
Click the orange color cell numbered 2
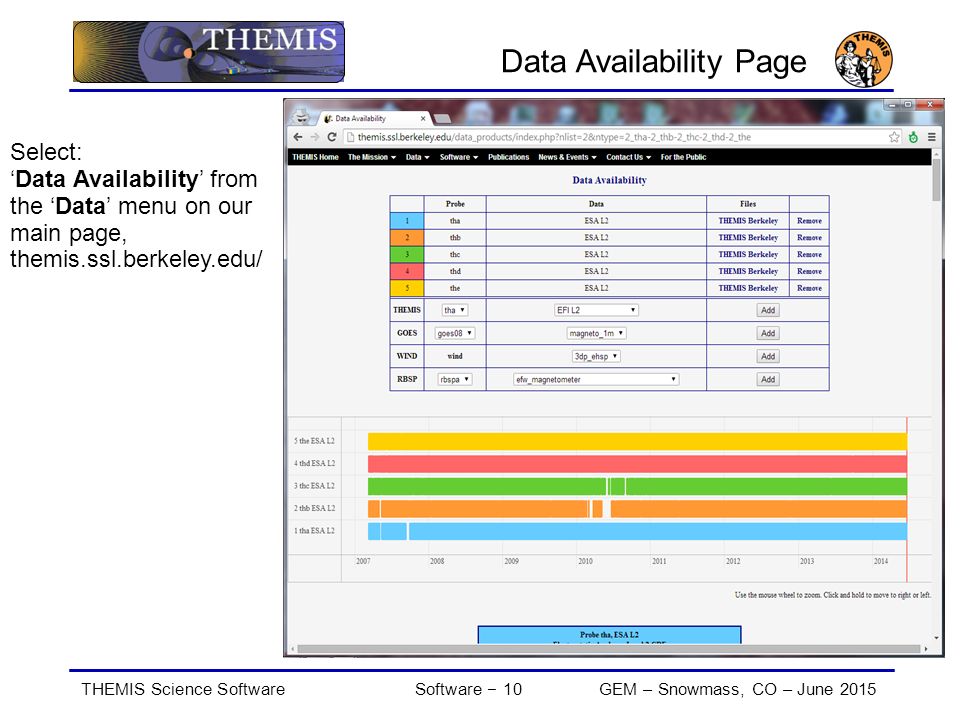coord(407,238)
